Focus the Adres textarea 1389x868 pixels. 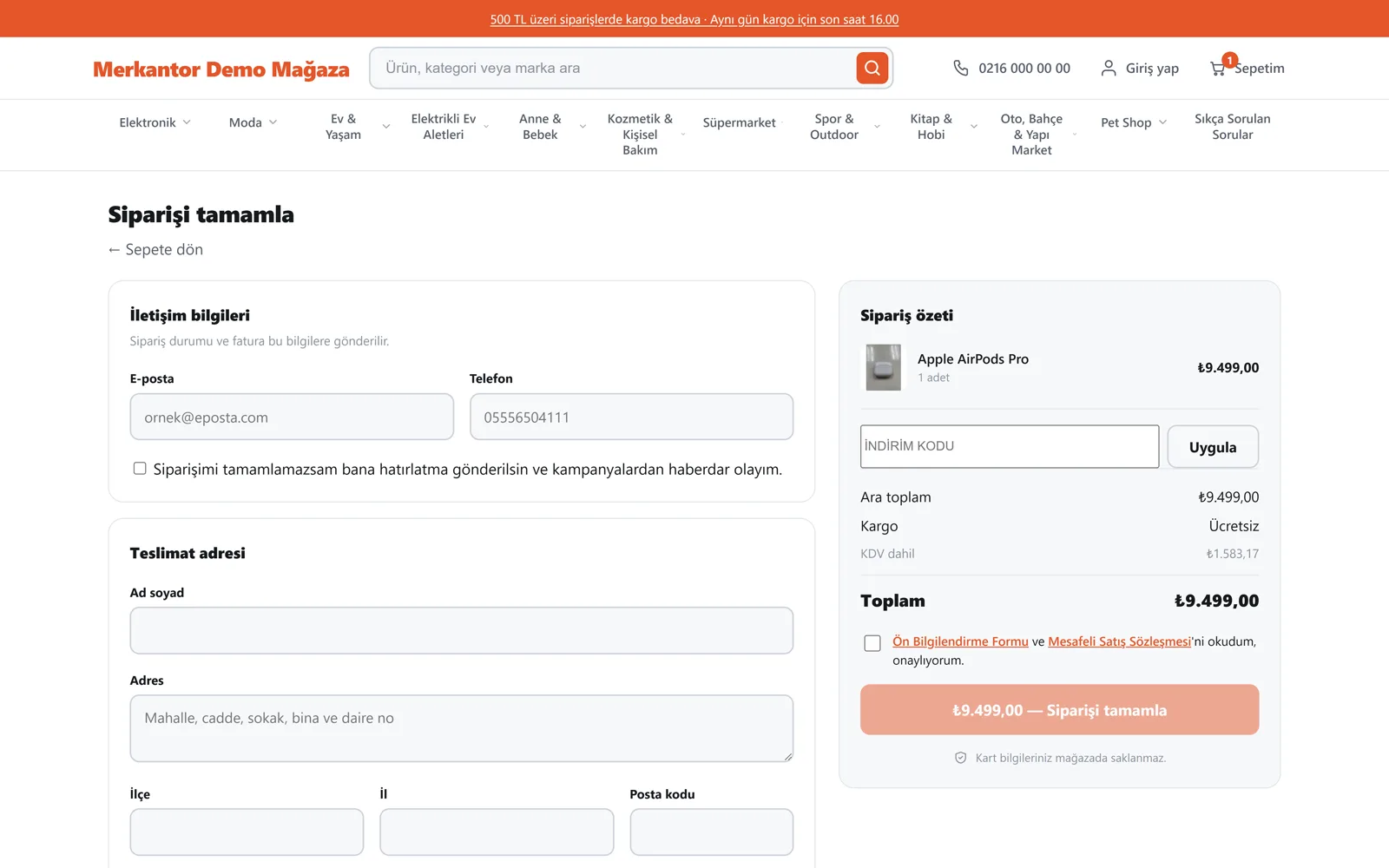click(462, 728)
